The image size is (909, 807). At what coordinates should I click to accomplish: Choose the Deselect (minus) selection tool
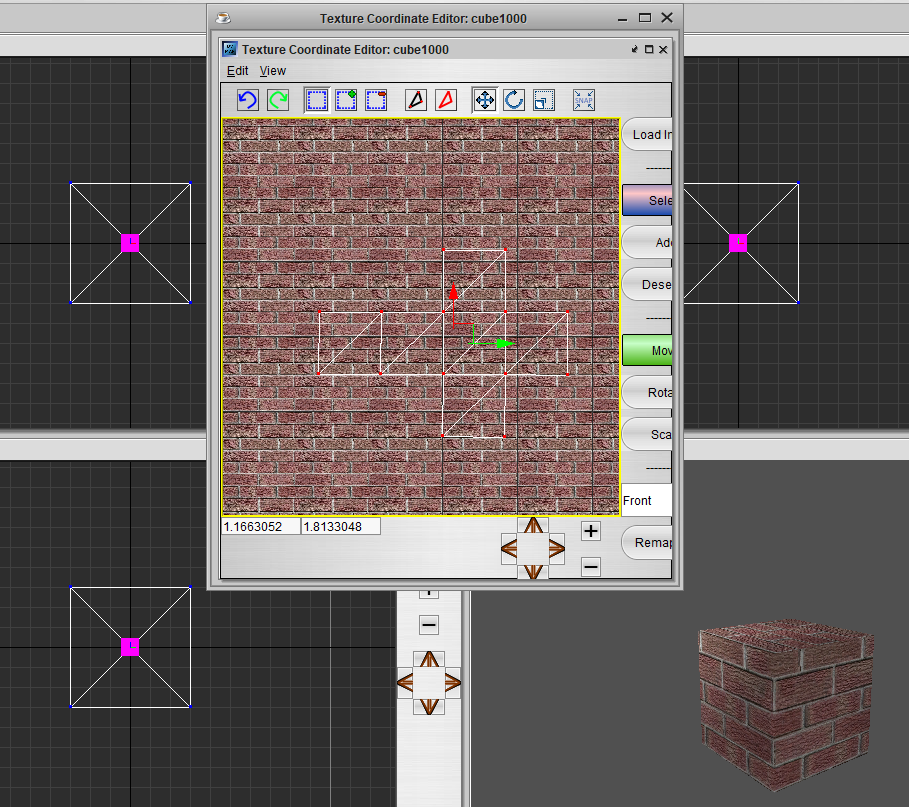coord(376,100)
